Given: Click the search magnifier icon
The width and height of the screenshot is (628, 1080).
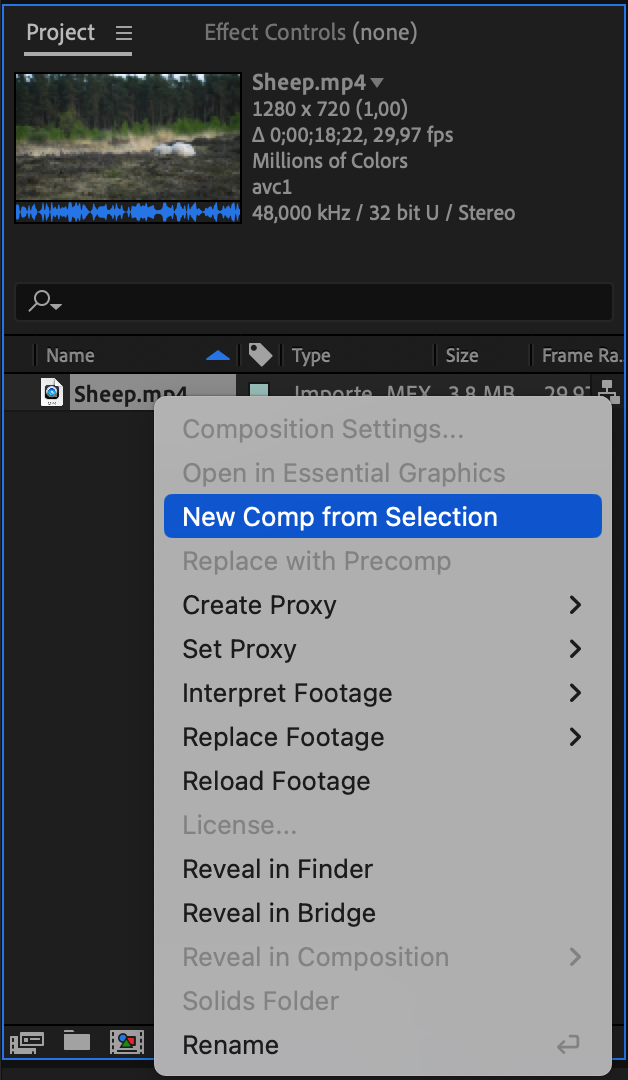Looking at the screenshot, I should tap(44, 301).
